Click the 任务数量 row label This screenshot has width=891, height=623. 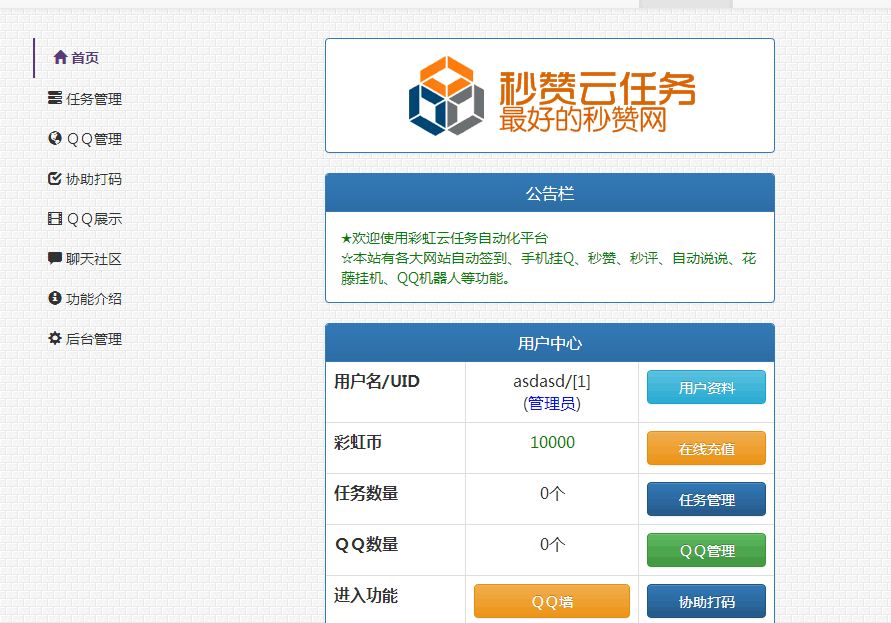click(x=366, y=493)
